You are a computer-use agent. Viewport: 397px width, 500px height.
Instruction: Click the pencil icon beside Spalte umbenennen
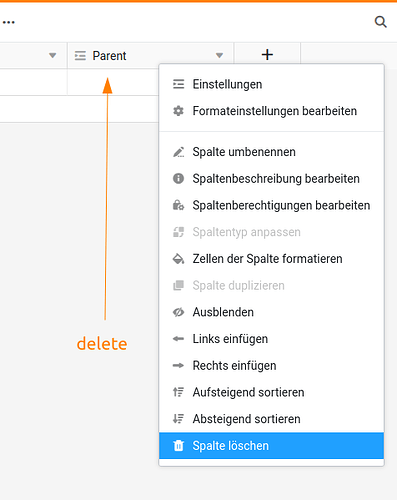click(178, 152)
